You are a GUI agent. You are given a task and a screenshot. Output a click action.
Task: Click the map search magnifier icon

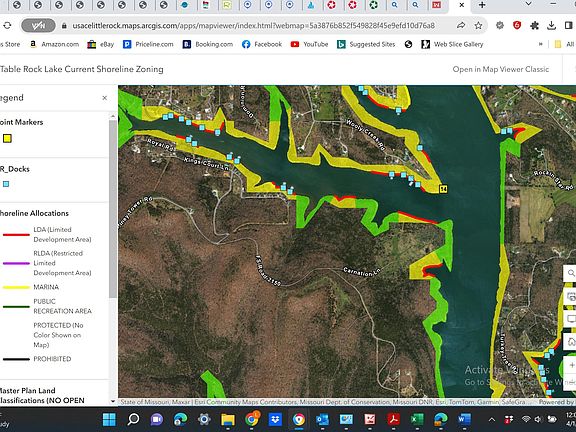coord(570,273)
